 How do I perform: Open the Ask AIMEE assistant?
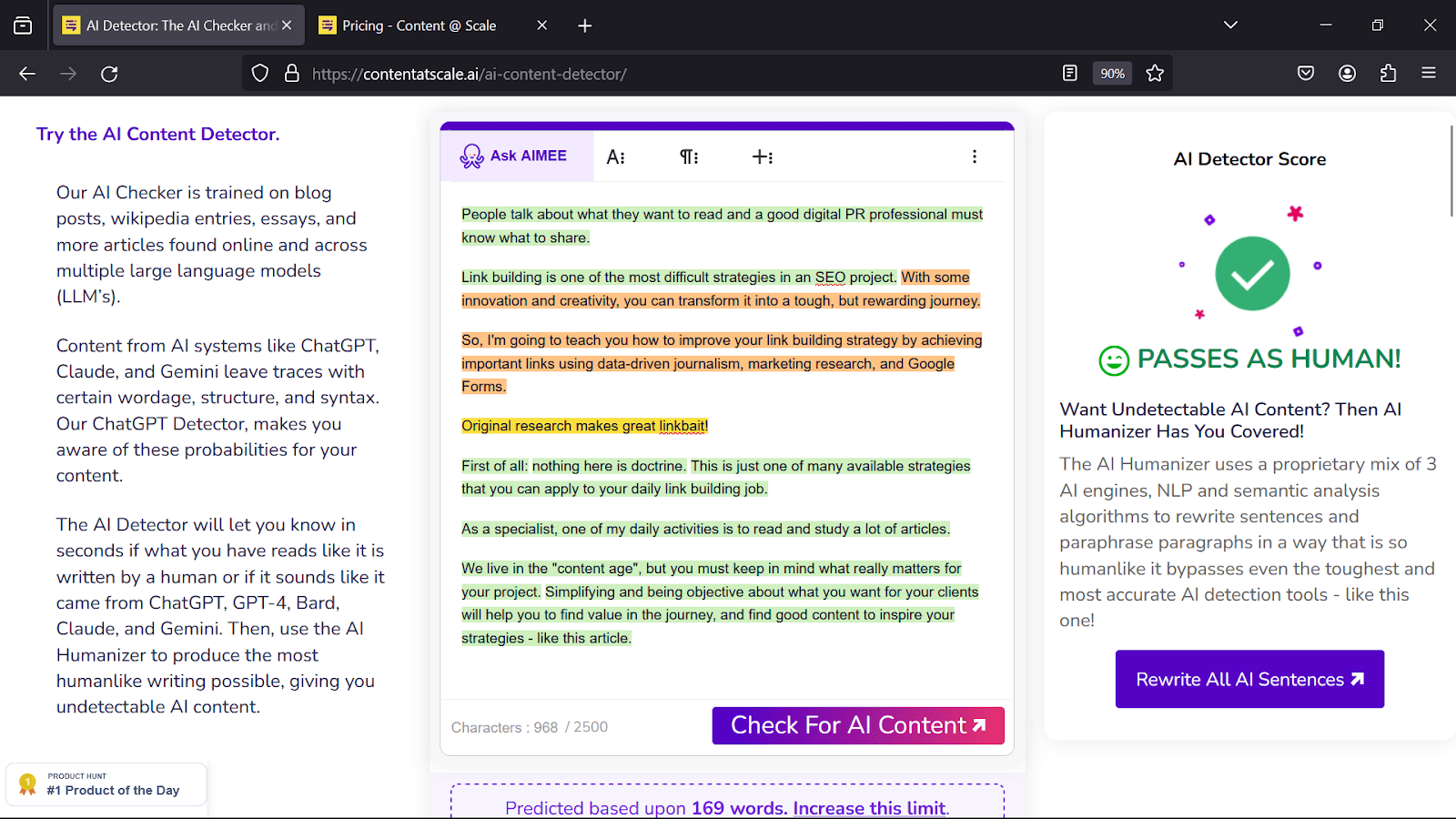point(515,157)
